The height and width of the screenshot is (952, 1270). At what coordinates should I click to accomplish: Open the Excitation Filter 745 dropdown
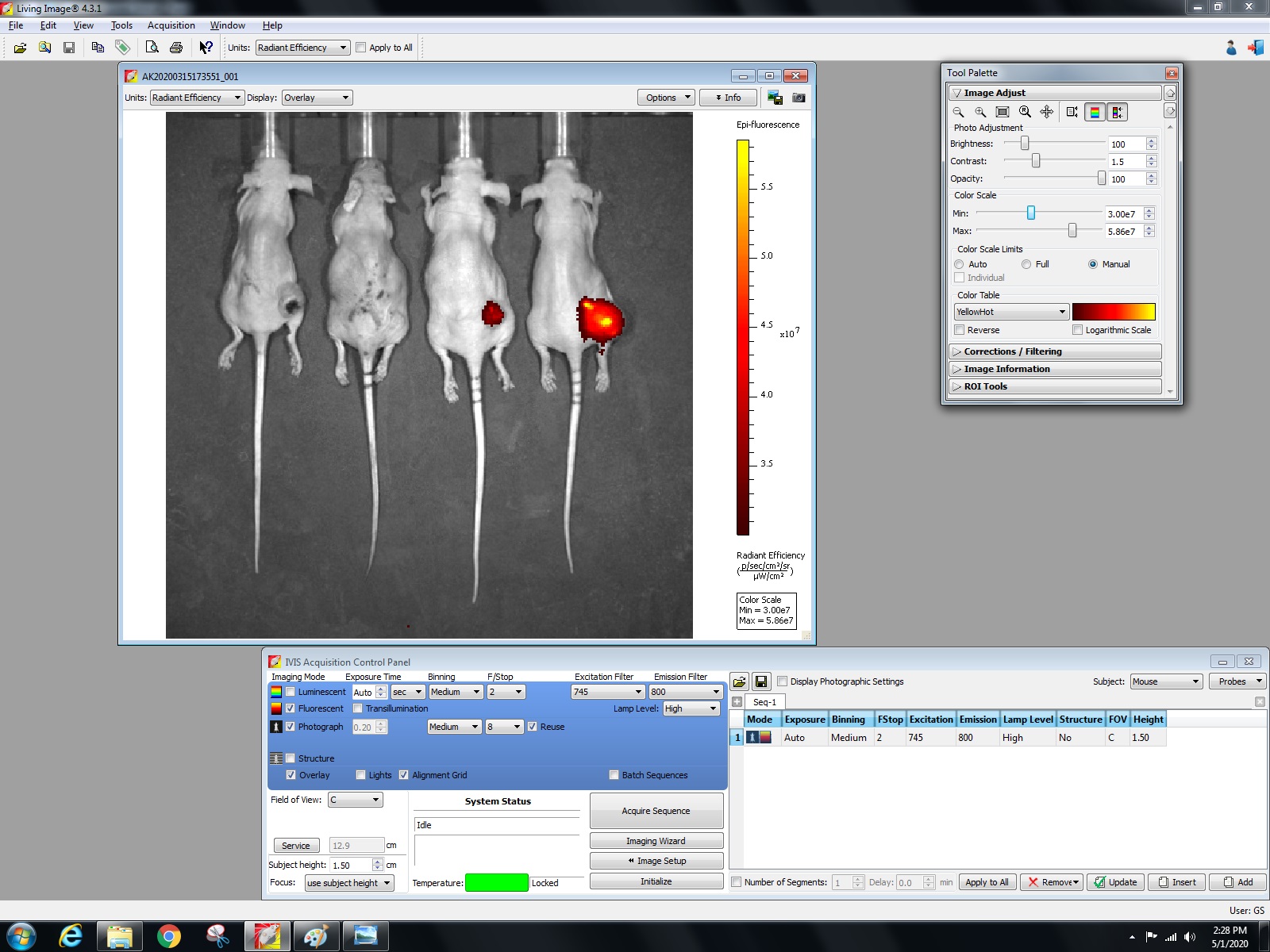tap(607, 692)
